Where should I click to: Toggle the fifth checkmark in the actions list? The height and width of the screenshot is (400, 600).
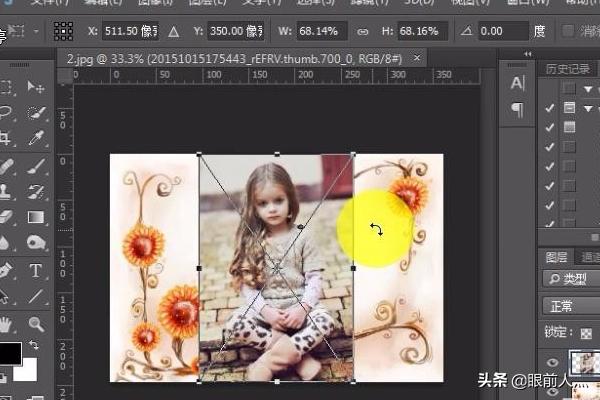click(549, 186)
